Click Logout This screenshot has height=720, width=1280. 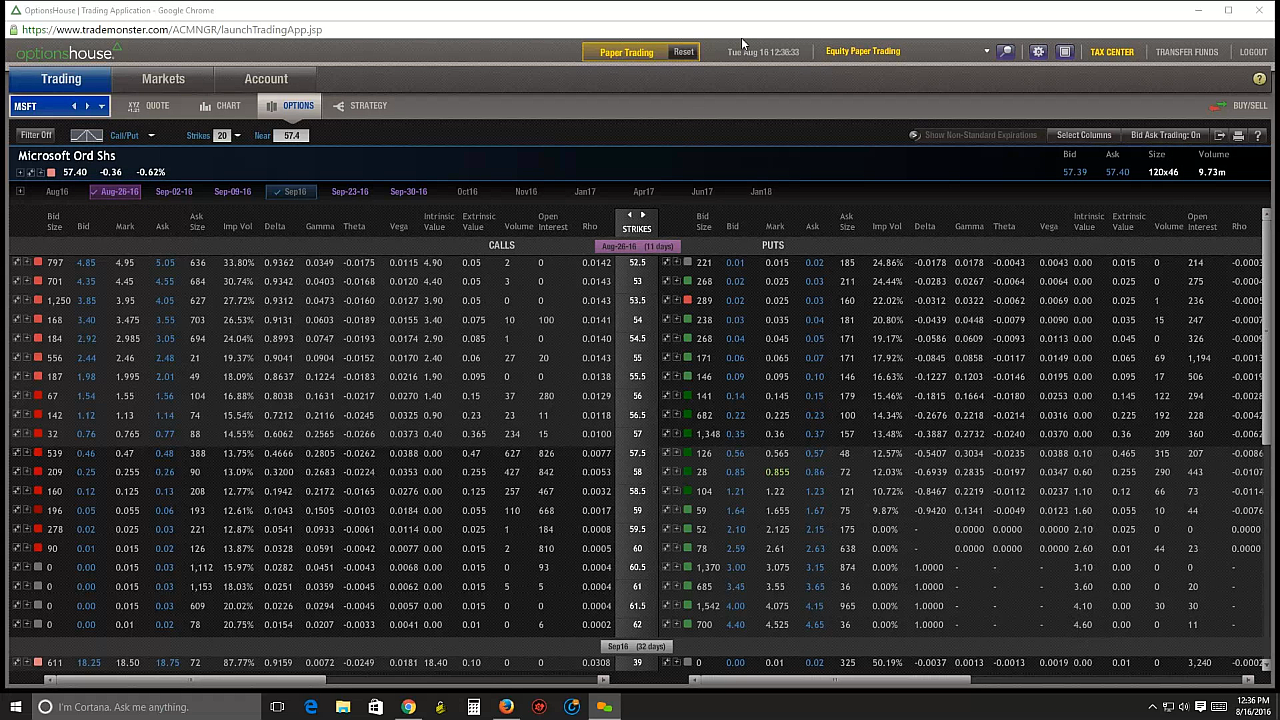(1253, 52)
